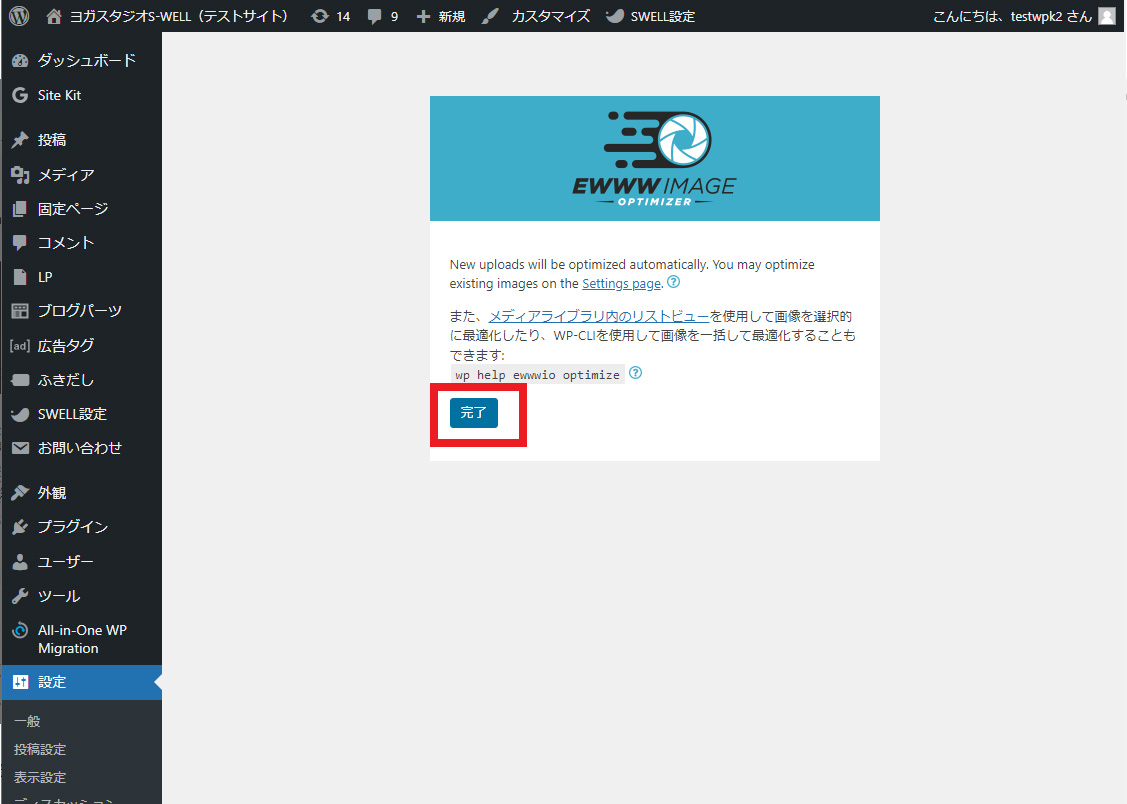This screenshot has height=804, width=1127.
Task: Click the customize brush icon
Action: click(490, 16)
